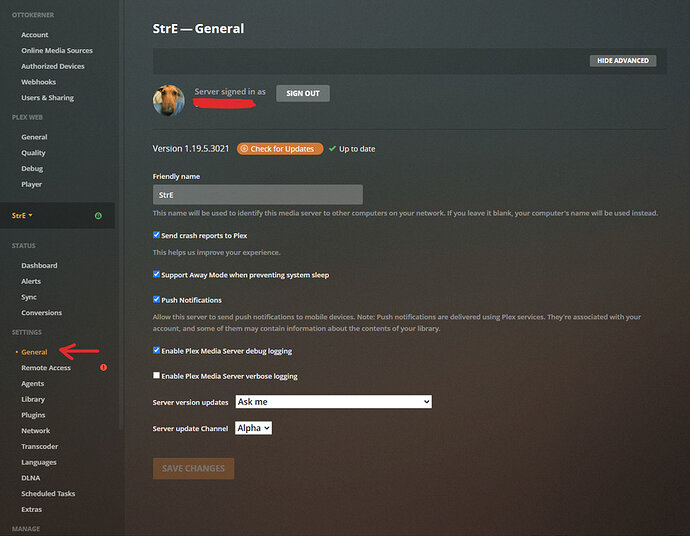Screen dimensions: 690x536
Task: Open Quality settings in sidebar
Action: tap(33, 153)
